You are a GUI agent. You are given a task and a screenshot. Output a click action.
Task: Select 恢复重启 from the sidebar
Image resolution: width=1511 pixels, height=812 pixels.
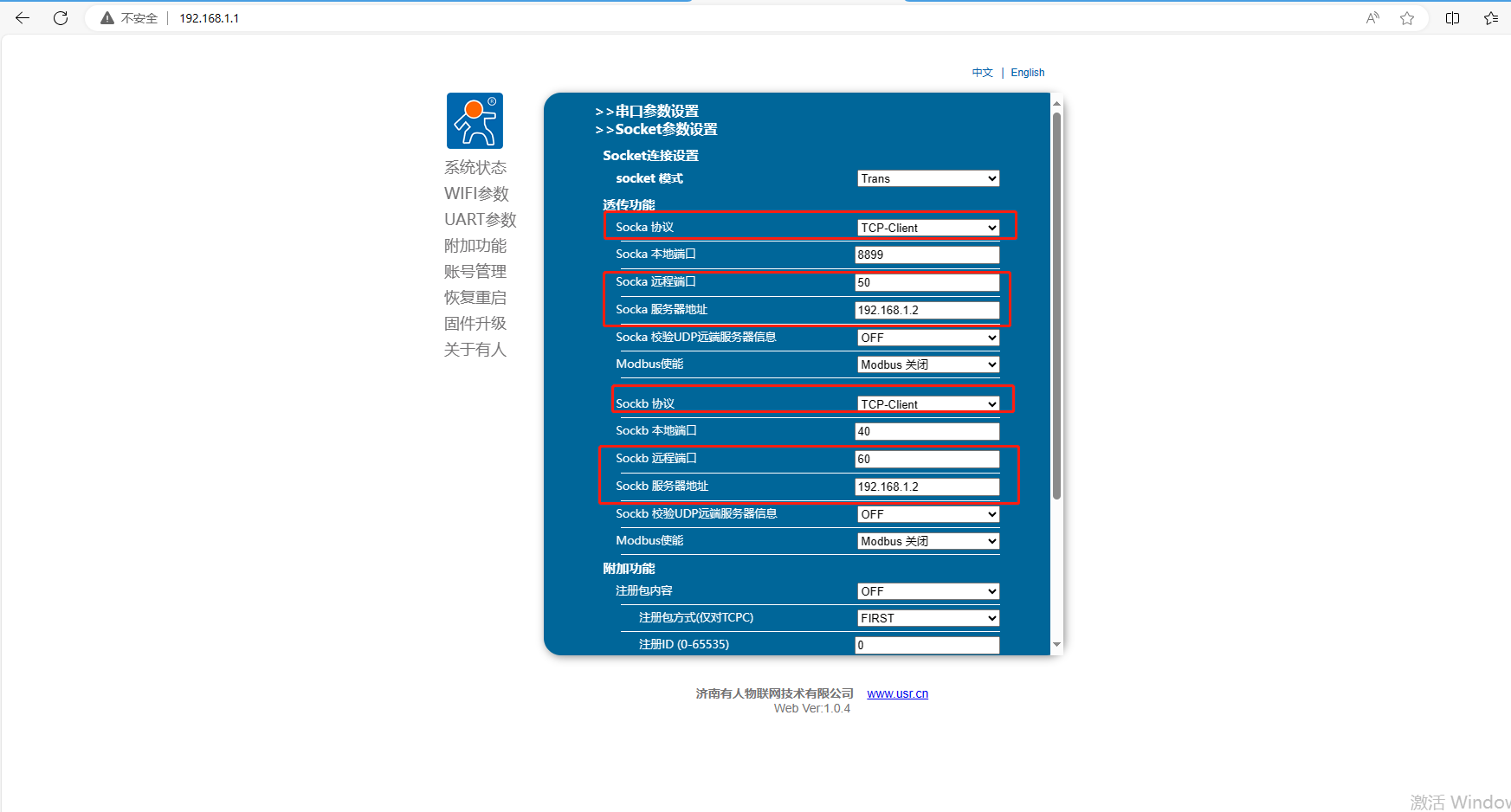pyautogui.click(x=475, y=298)
